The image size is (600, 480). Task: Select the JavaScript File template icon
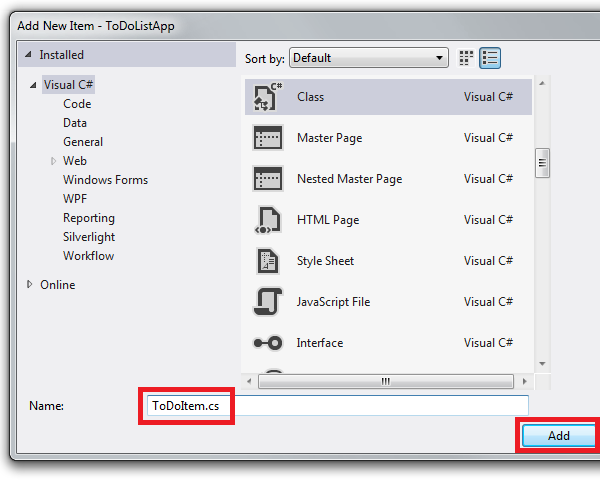(268, 302)
